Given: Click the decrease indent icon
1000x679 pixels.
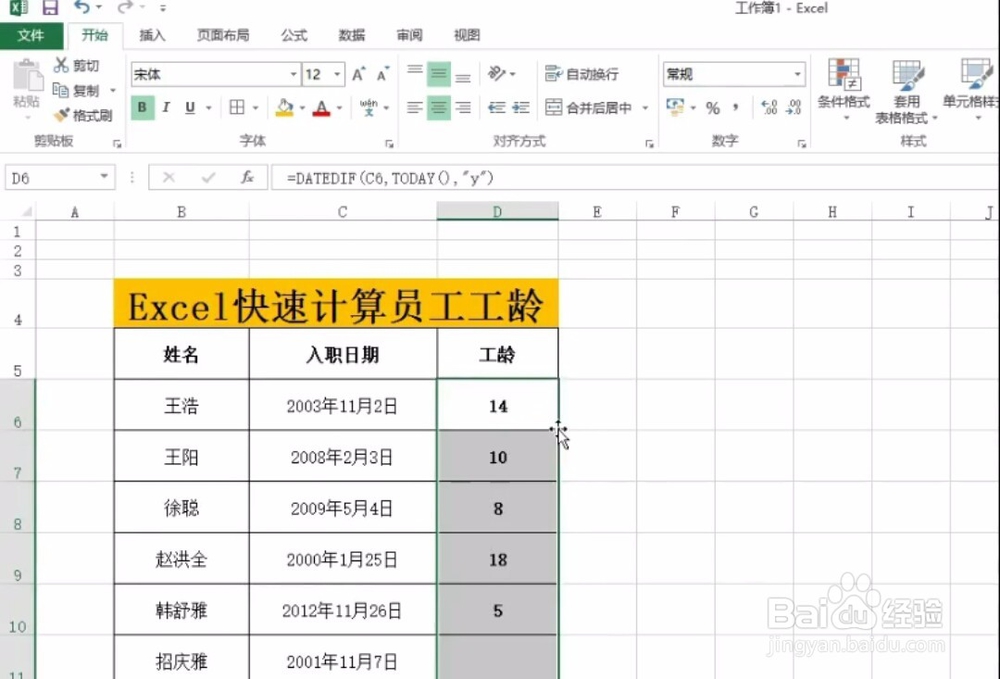Looking at the screenshot, I should coord(497,108).
